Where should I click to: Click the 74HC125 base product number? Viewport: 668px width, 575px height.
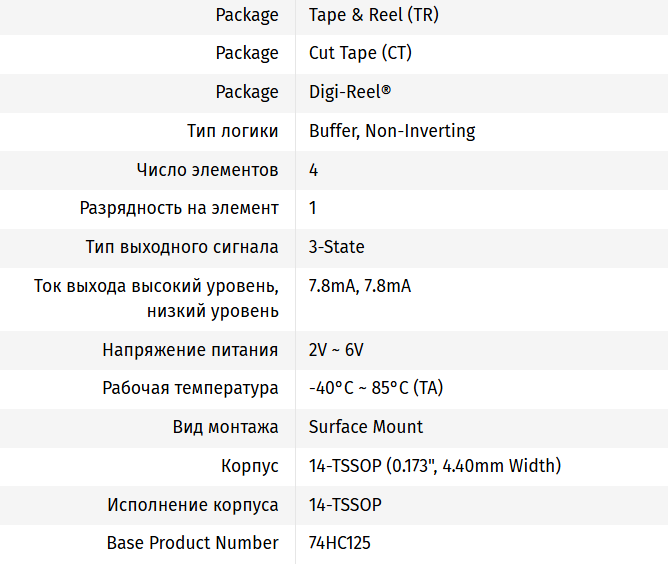coord(343,543)
